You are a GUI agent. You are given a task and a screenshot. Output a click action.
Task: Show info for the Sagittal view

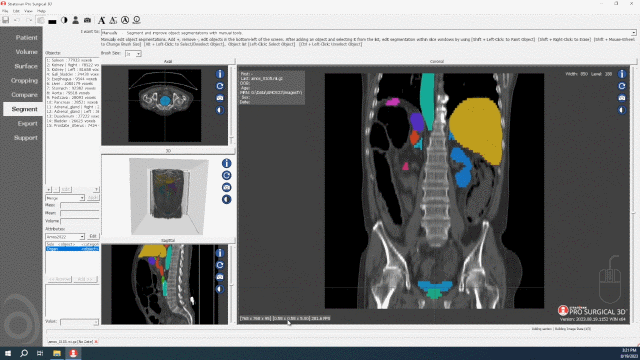tap(220, 253)
